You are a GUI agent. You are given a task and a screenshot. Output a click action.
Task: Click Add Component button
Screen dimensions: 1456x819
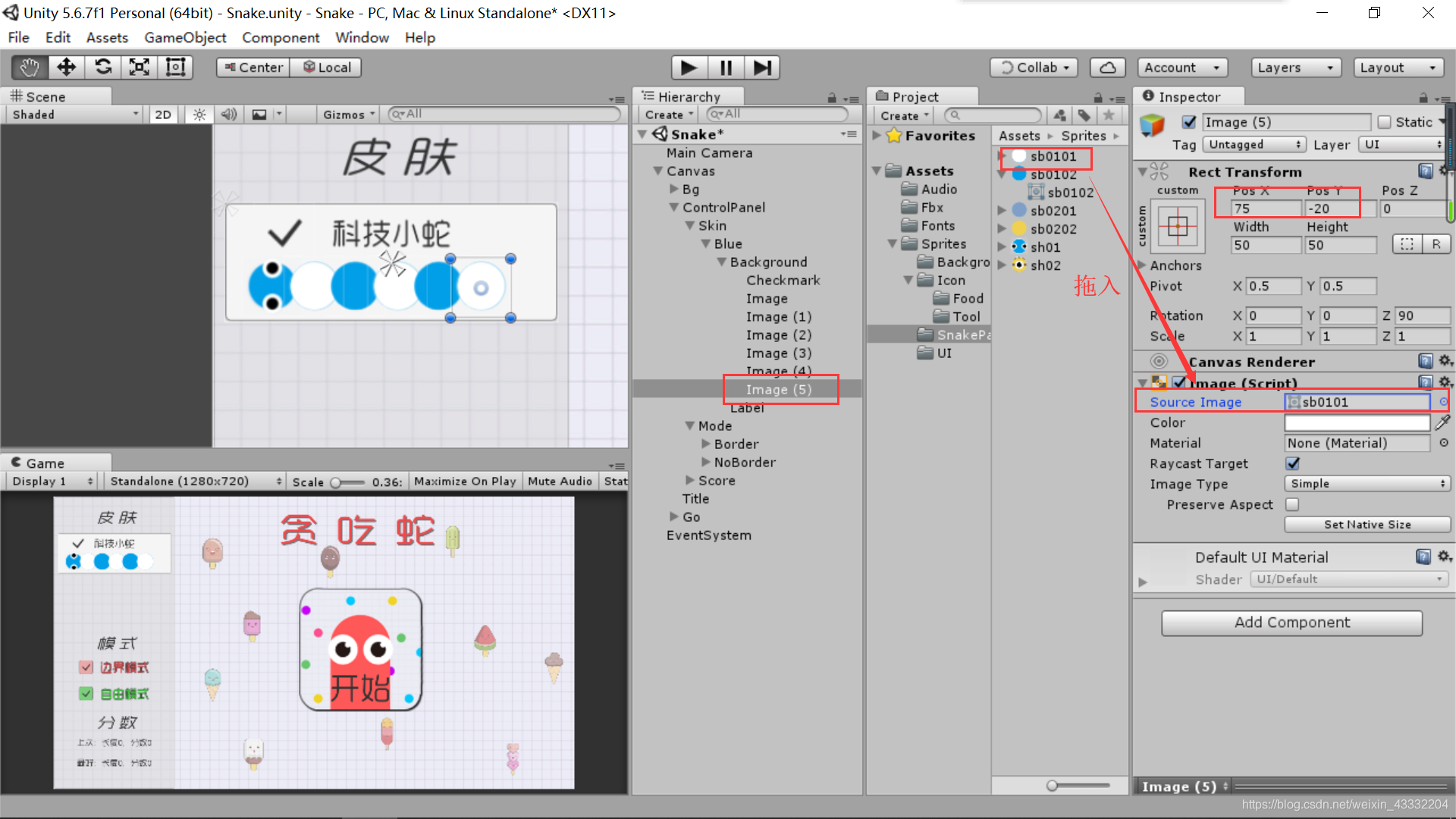click(x=1291, y=623)
